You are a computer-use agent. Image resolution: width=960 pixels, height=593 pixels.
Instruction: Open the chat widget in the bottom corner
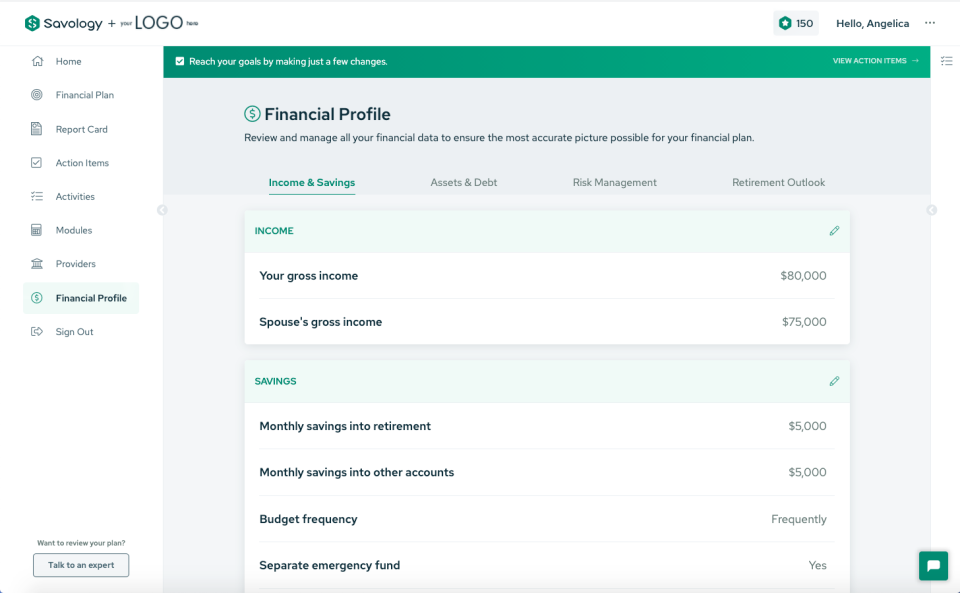point(932,565)
